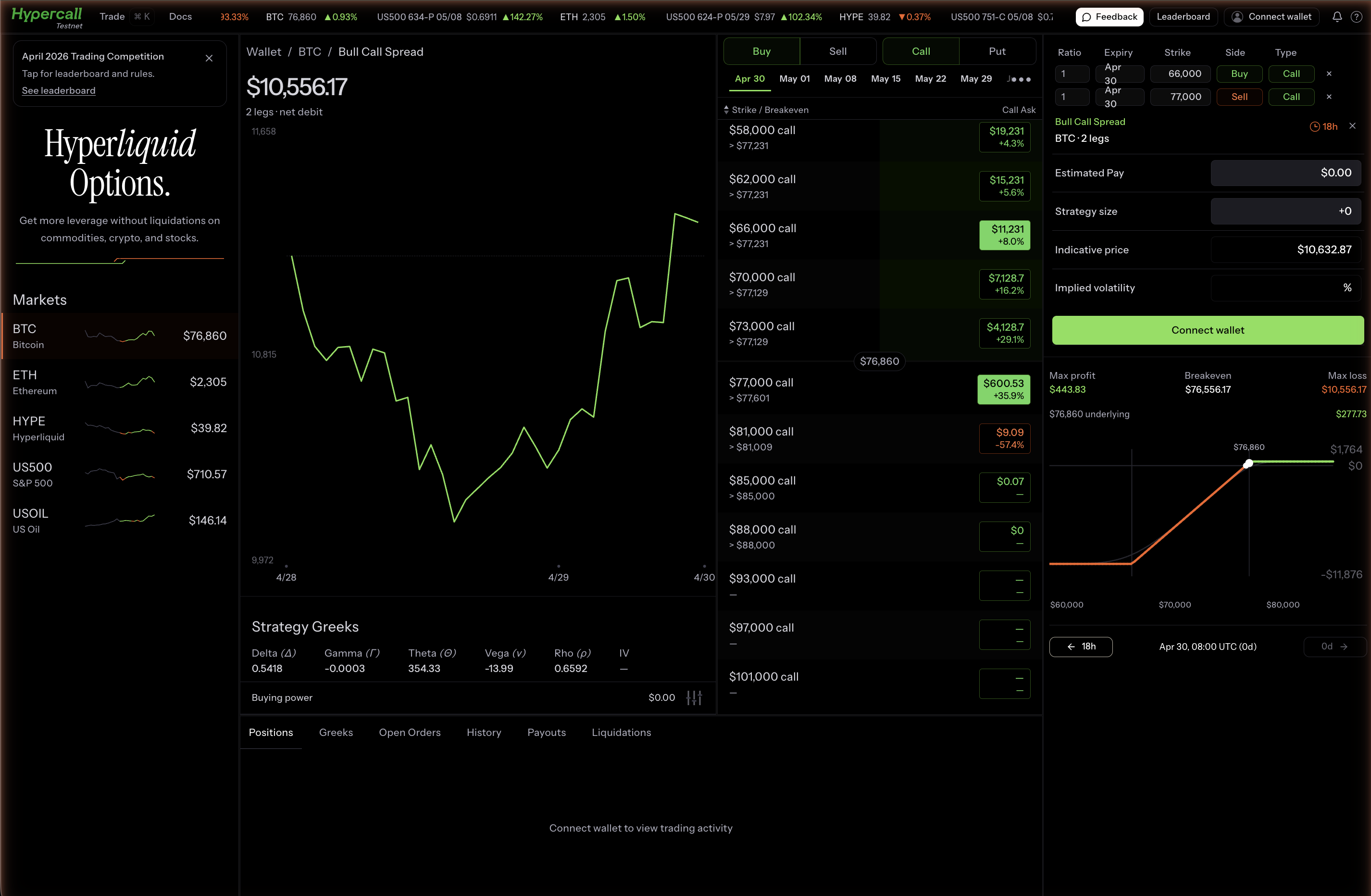Open the help question-mark icon

[1358, 17]
